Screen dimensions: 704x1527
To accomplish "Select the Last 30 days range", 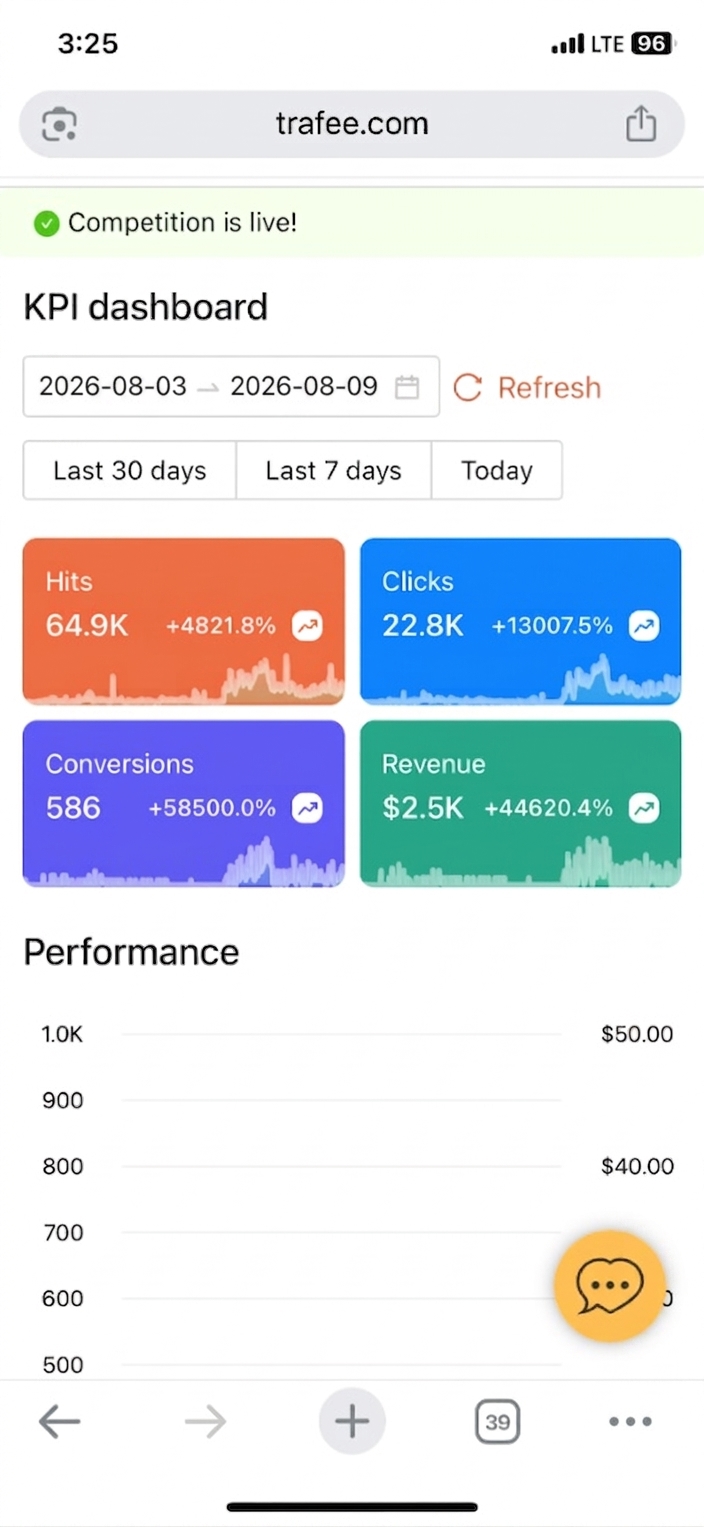I will [x=130, y=470].
